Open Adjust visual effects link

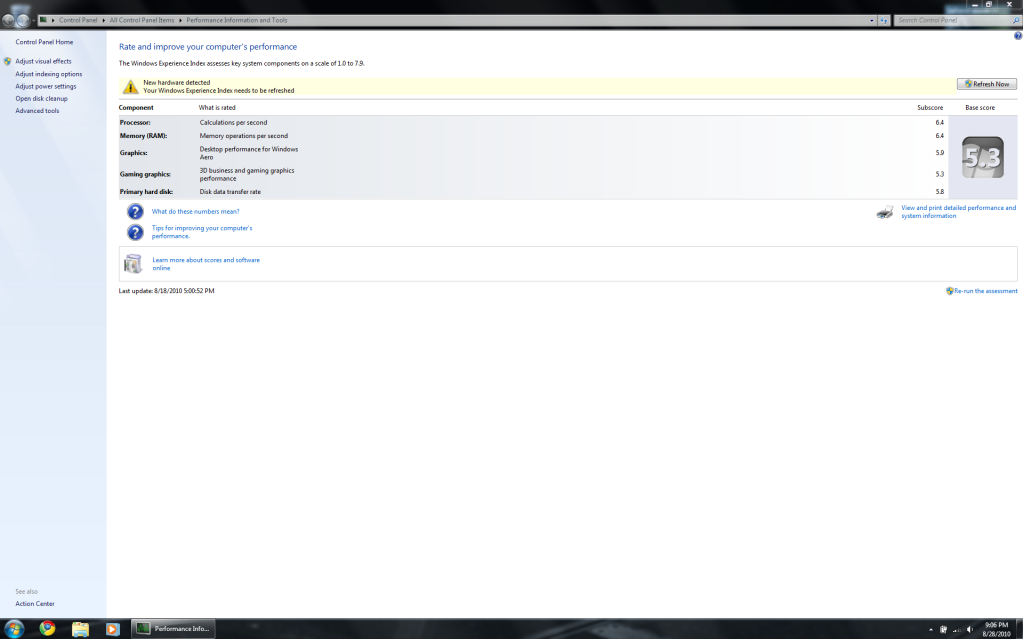[44, 61]
